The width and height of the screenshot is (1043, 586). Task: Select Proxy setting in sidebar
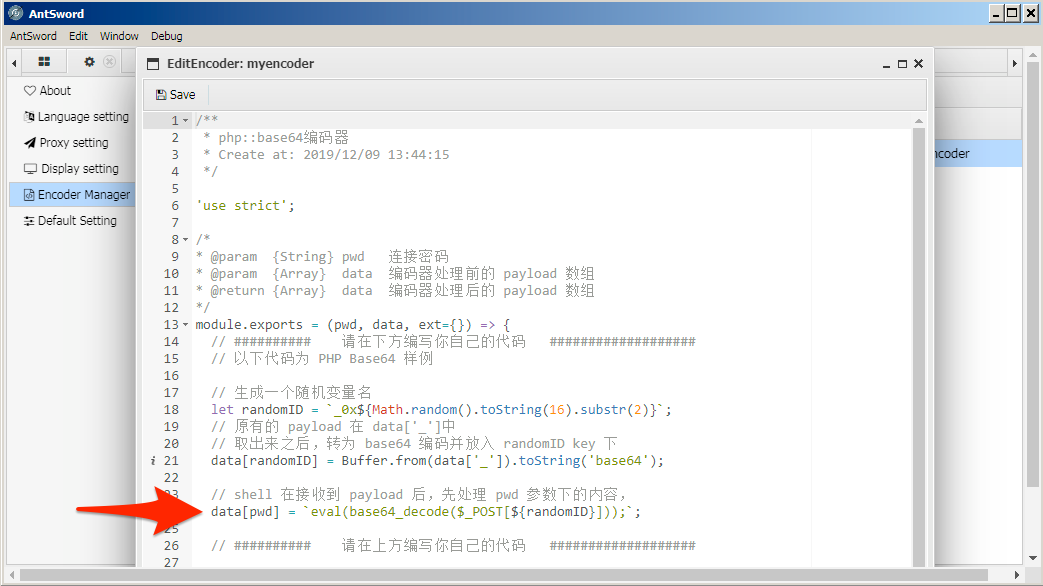[74, 142]
